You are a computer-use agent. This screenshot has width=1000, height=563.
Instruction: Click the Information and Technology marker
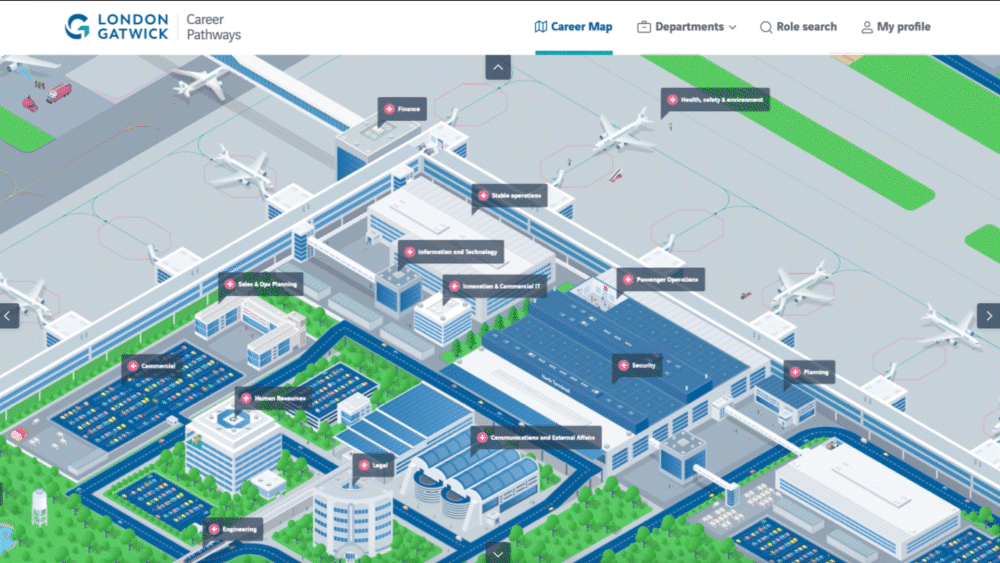[450, 252]
